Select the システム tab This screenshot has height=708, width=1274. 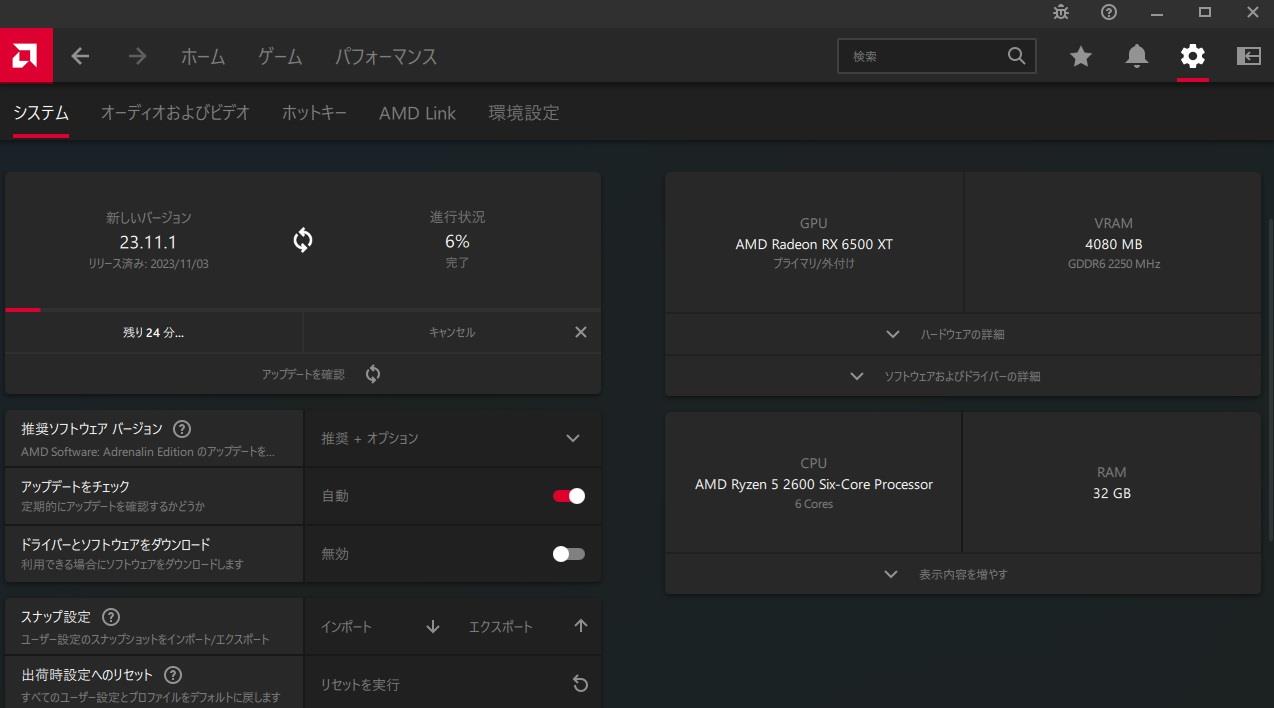41,113
